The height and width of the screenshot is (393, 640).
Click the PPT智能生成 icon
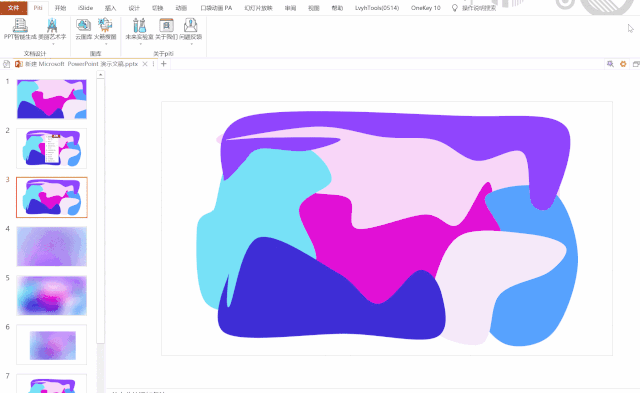[x=20, y=26]
